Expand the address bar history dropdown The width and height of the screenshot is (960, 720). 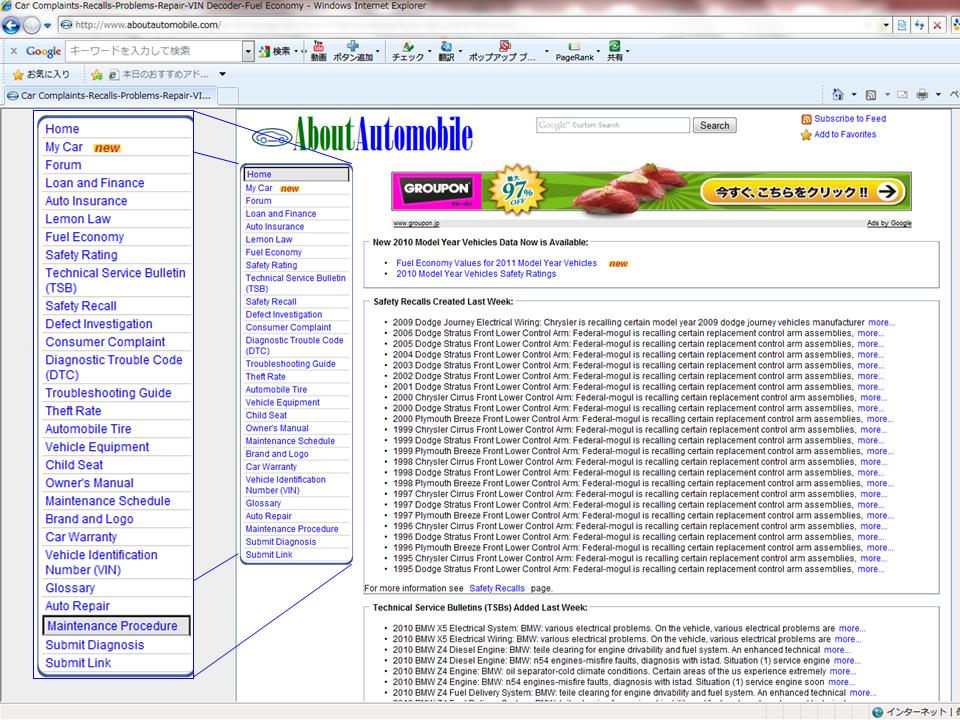tap(886, 26)
